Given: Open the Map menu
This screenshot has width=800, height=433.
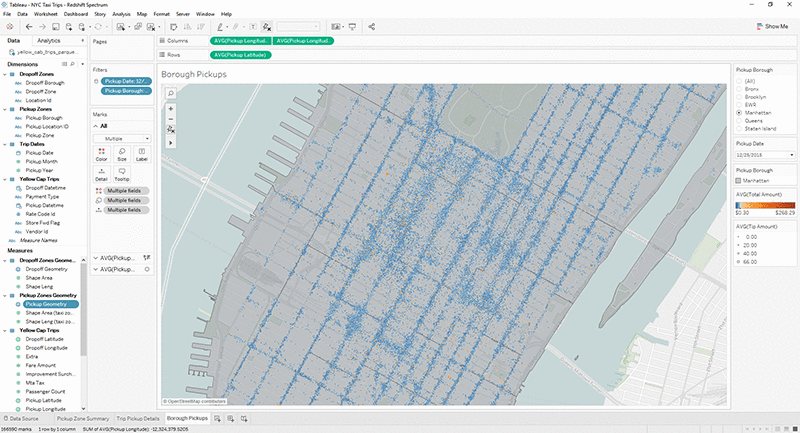Looking at the screenshot, I should tap(142, 14).
